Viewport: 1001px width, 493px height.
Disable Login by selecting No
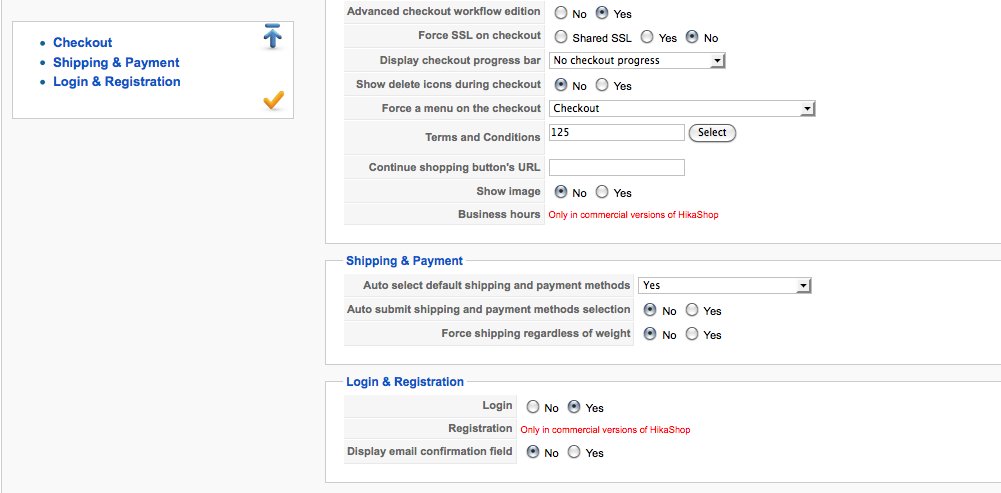click(x=533, y=407)
